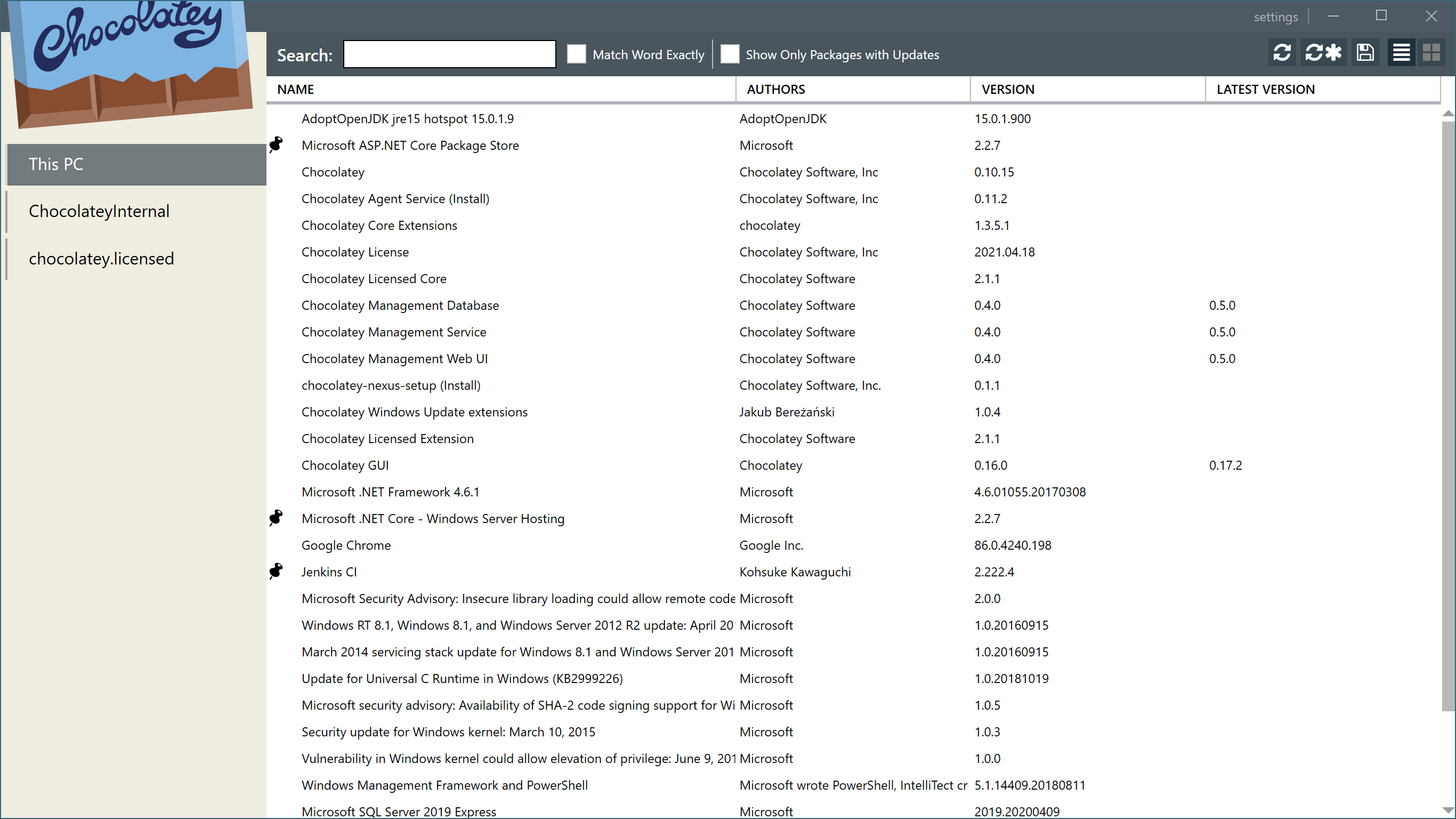Image resolution: width=1456 pixels, height=819 pixels.
Task: Sort by VERSION column header
Action: 1088,90
